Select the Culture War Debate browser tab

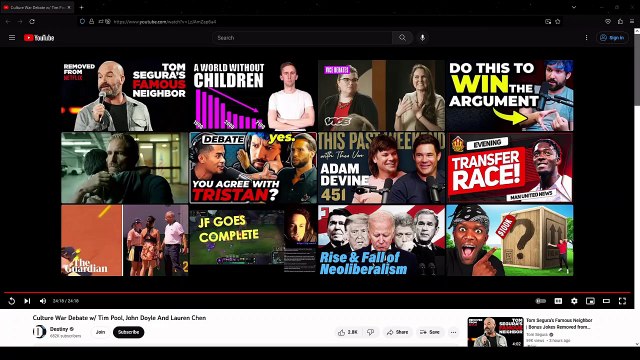pyautogui.click(x=37, y=7)
